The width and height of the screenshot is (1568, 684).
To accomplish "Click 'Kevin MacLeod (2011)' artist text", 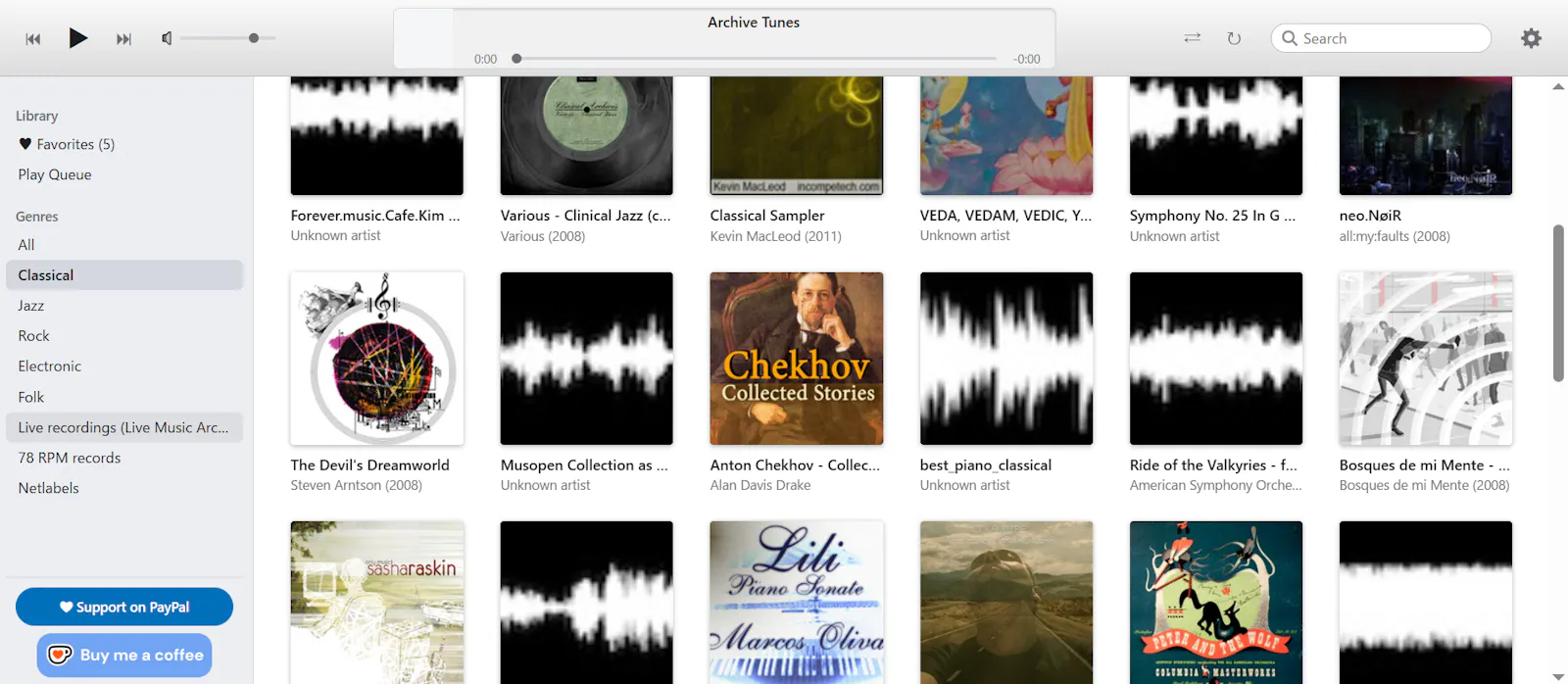I will [x=776, y=236].
